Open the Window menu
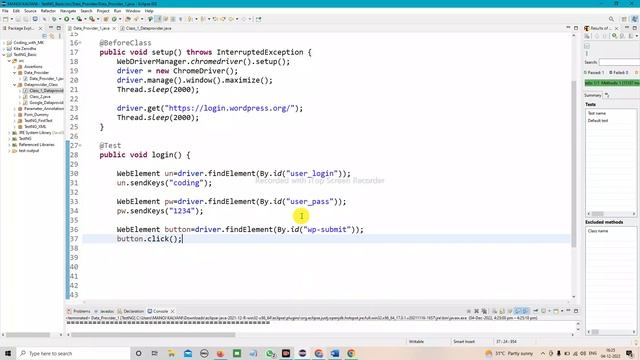This screenshot has width=640, height=360. click(133, 11)
